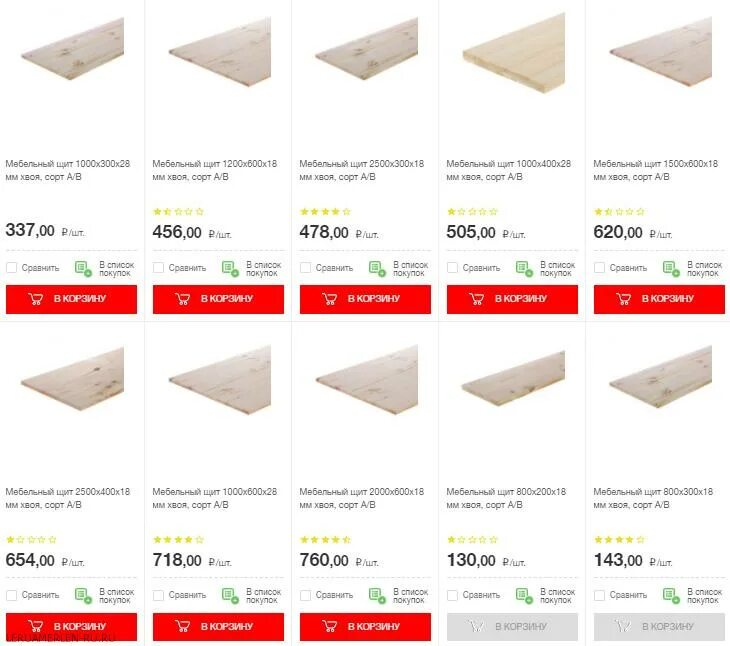Click shopping list icon for 1500x600x18 board
730x646 pixels.
pyautogui.click(x=671, y=268)
